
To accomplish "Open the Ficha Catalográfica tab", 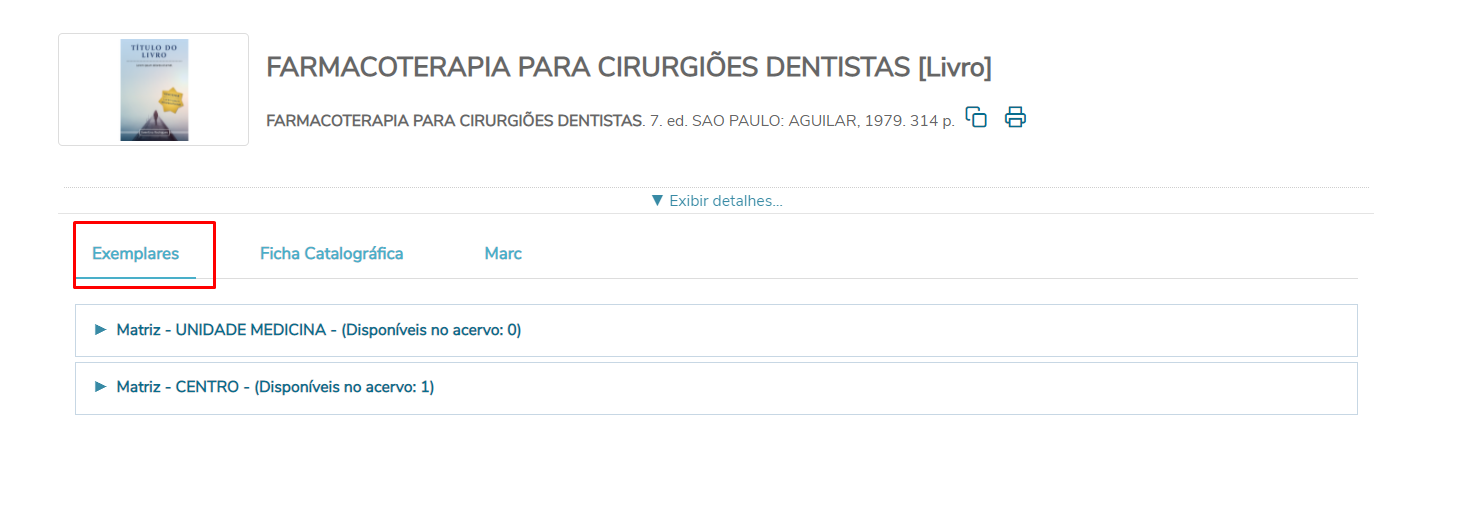I will 331,254.
